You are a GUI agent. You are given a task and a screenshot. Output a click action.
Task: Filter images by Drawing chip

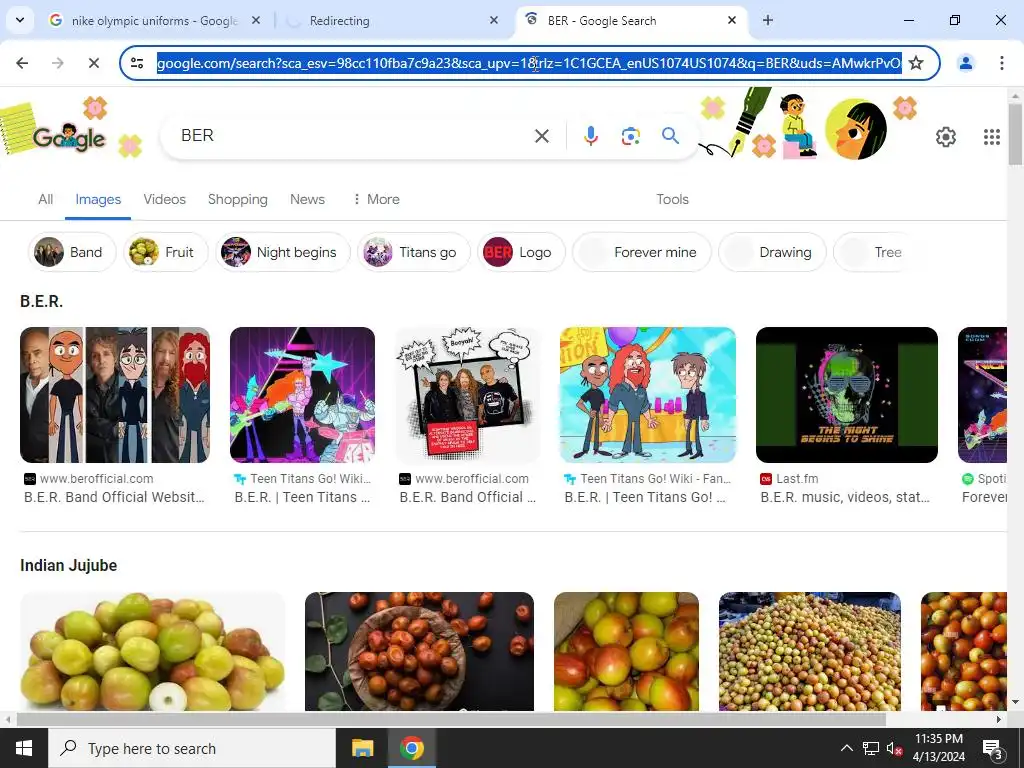(772, 252)
